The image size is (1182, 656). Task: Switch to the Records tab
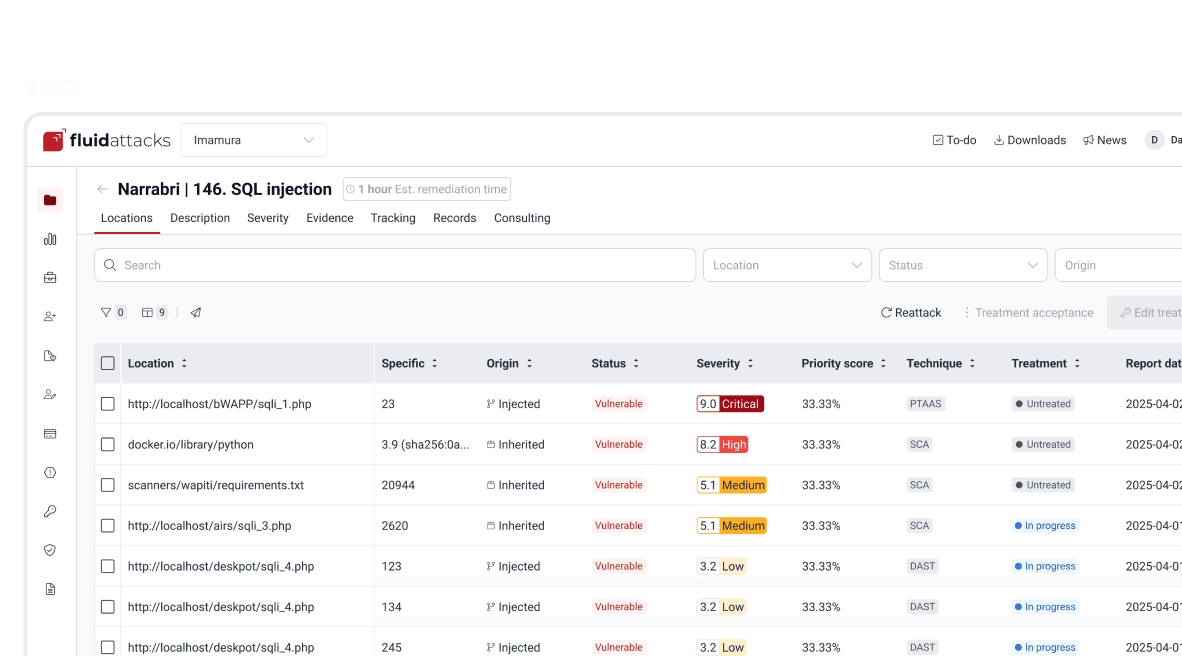tap(455, 218)
